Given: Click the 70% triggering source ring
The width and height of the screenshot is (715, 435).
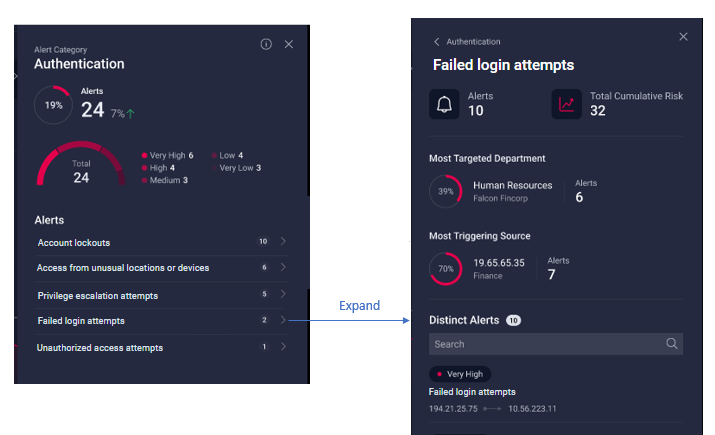Looking at the screenshot, I should click(446, 268).
